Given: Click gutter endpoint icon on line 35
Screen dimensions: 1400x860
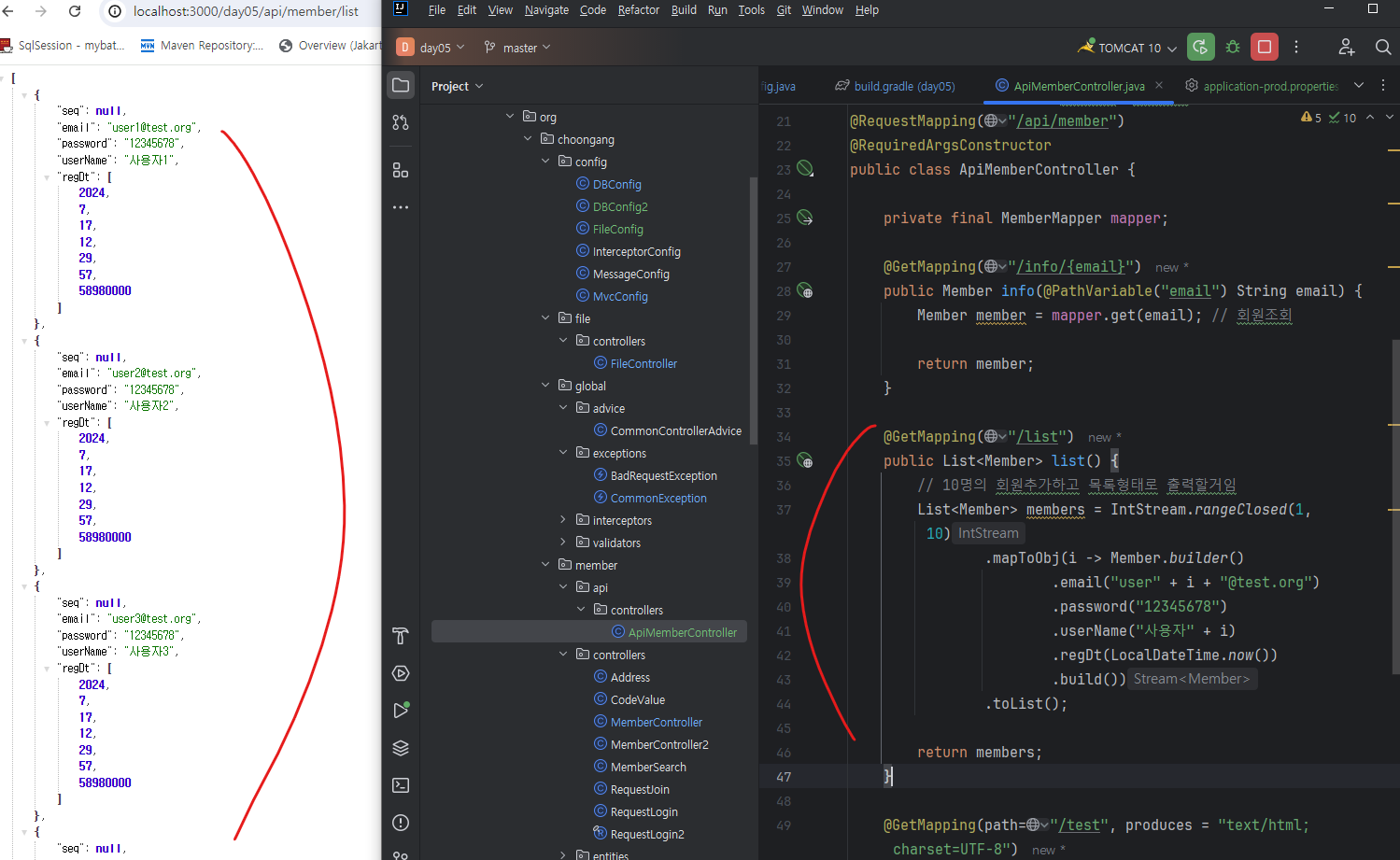Looking at the screenshot, I should coord(805,460).
